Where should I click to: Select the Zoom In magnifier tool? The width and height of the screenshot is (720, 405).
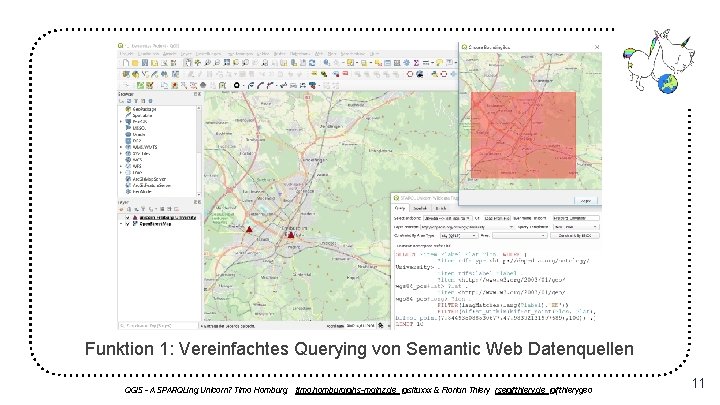tap(207, 62)
